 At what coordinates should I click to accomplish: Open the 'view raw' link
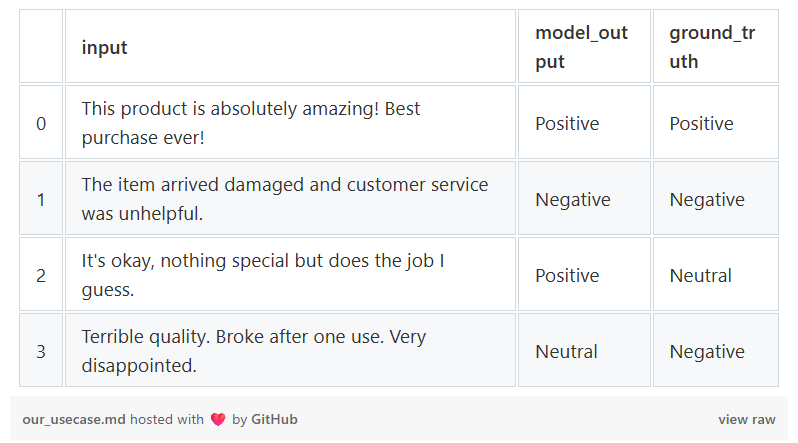tap(746, 420)
